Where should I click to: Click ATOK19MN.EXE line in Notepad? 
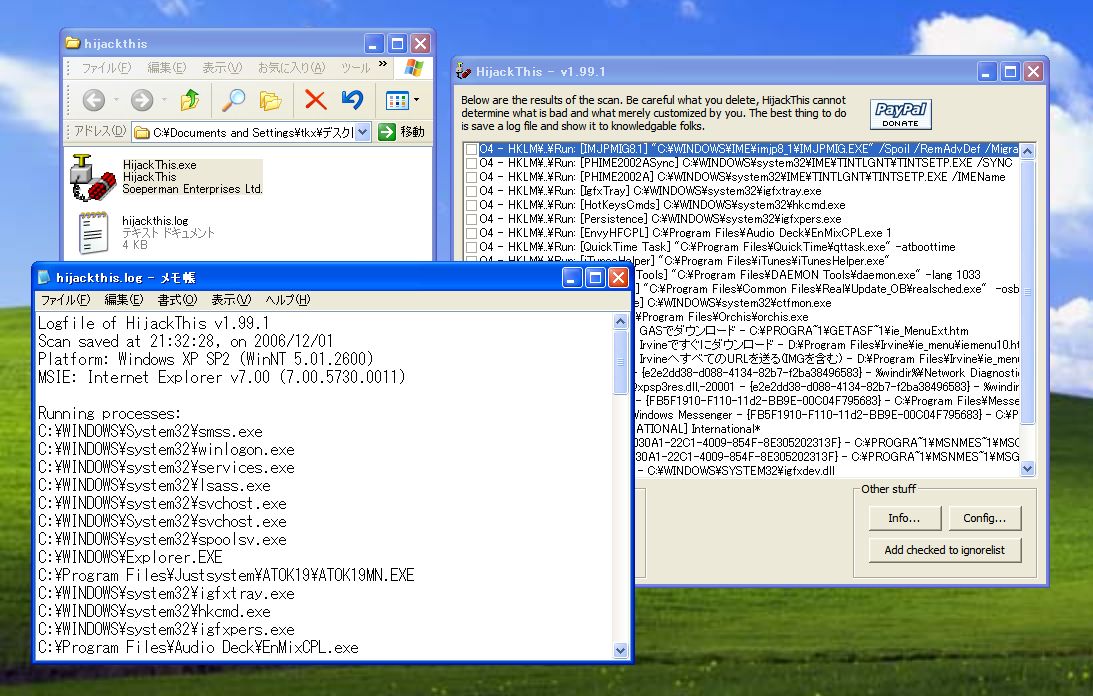pos(226,575)
